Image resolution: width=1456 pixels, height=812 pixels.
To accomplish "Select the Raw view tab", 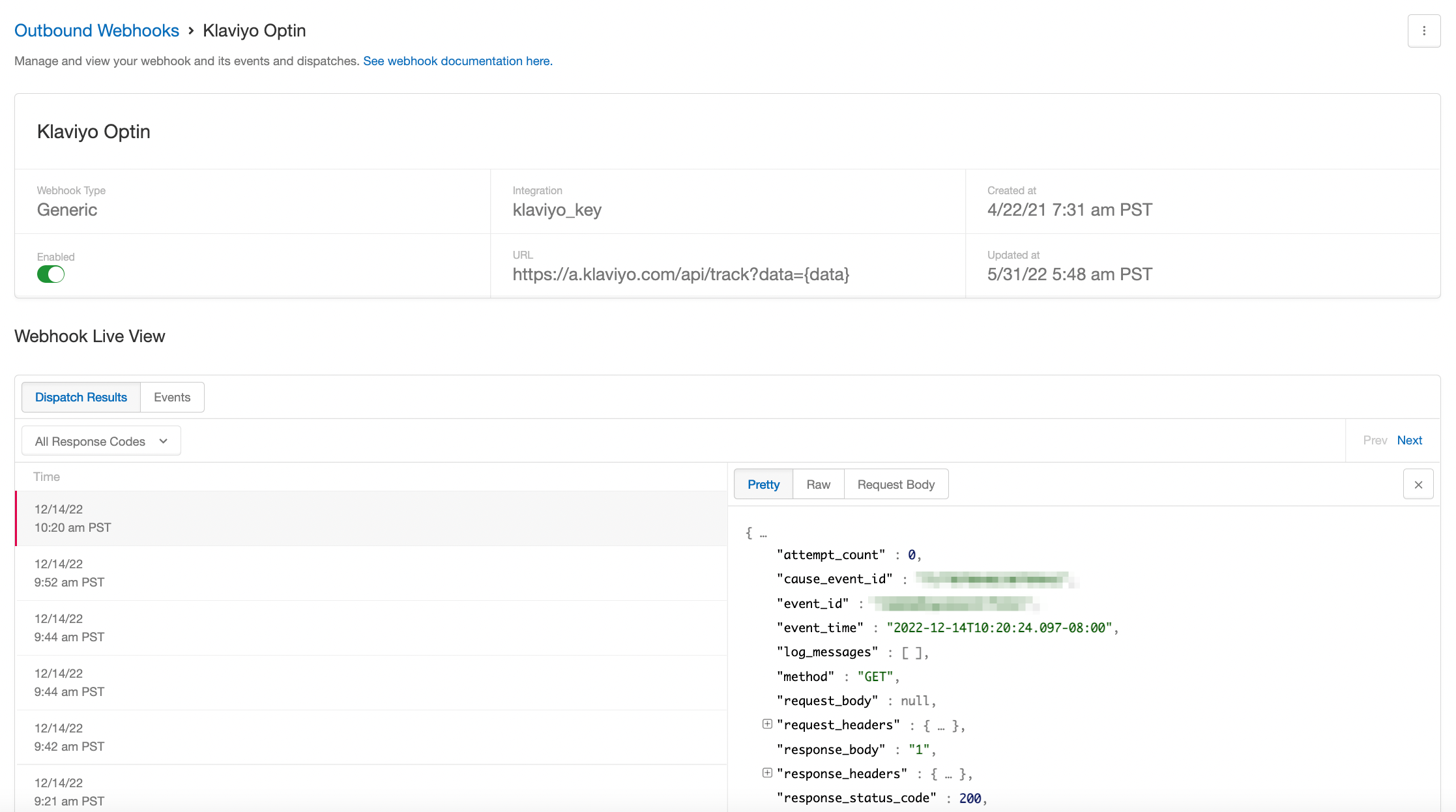I will point(818,484).
